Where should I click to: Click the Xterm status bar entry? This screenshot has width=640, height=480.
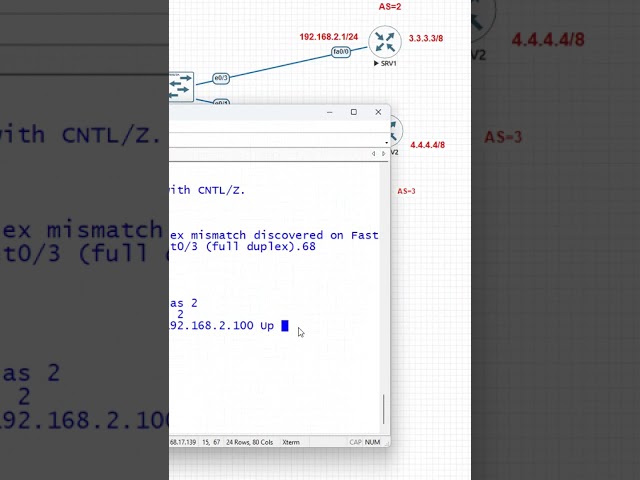pos(291,442)
